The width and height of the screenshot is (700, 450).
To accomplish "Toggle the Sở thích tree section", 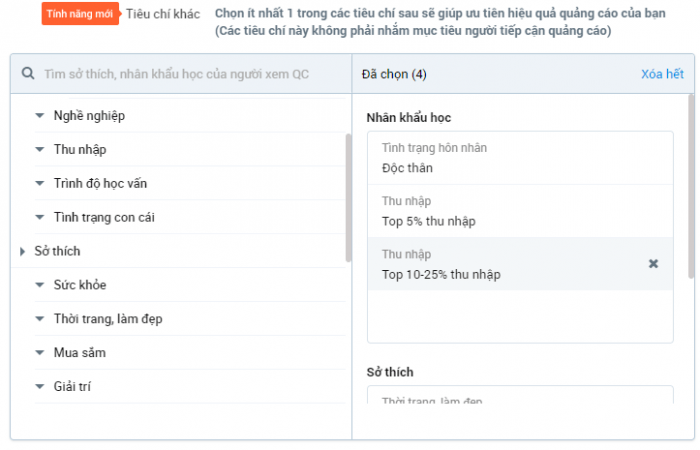I will [22, 251].
